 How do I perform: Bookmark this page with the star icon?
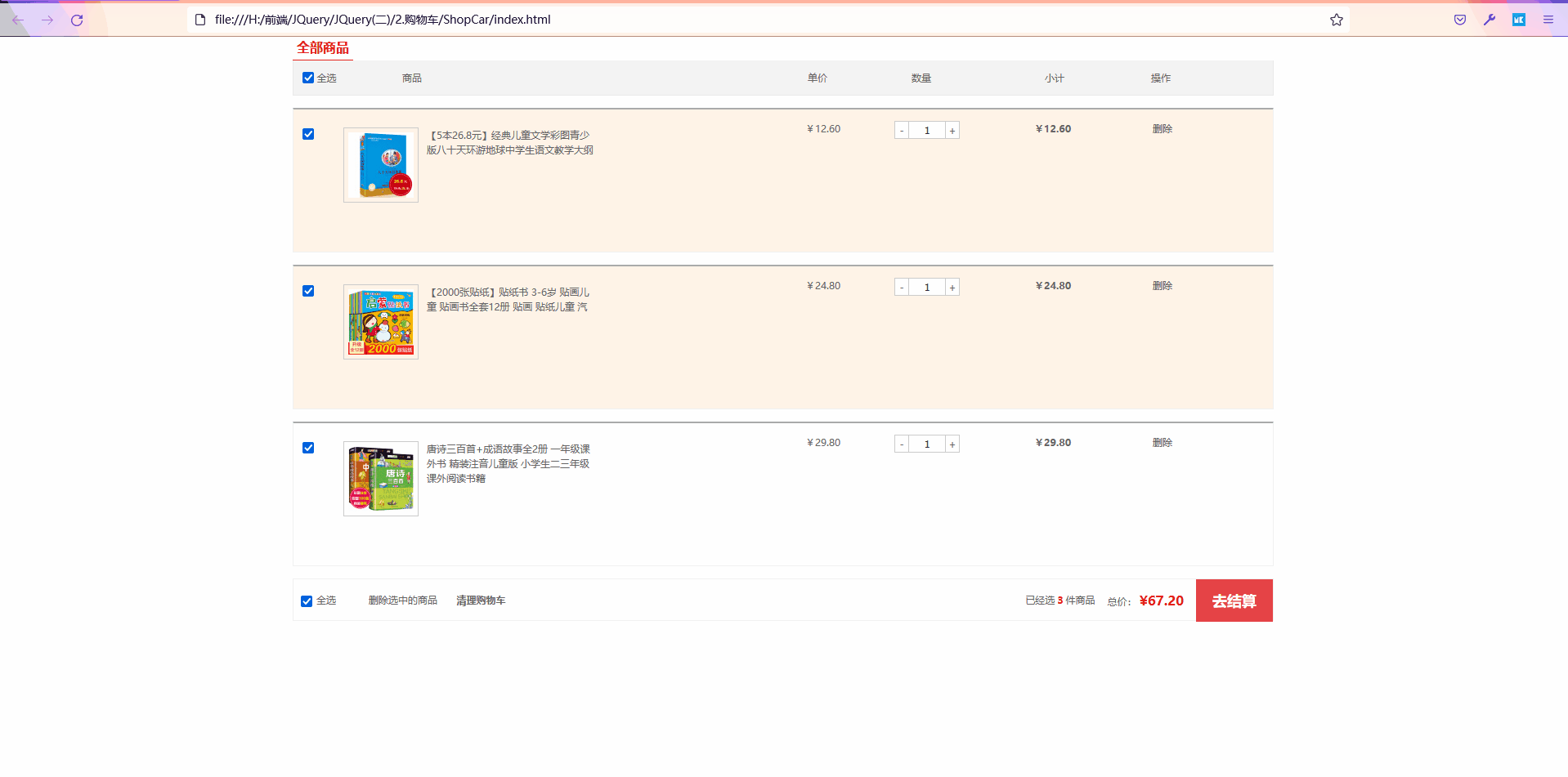1337,20
